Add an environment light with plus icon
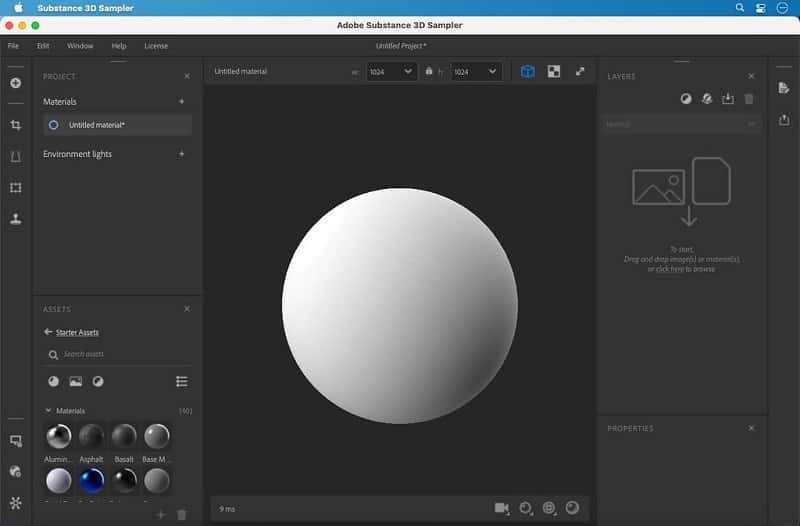Viewport: 800px width, 526px height. coord(181,154)
